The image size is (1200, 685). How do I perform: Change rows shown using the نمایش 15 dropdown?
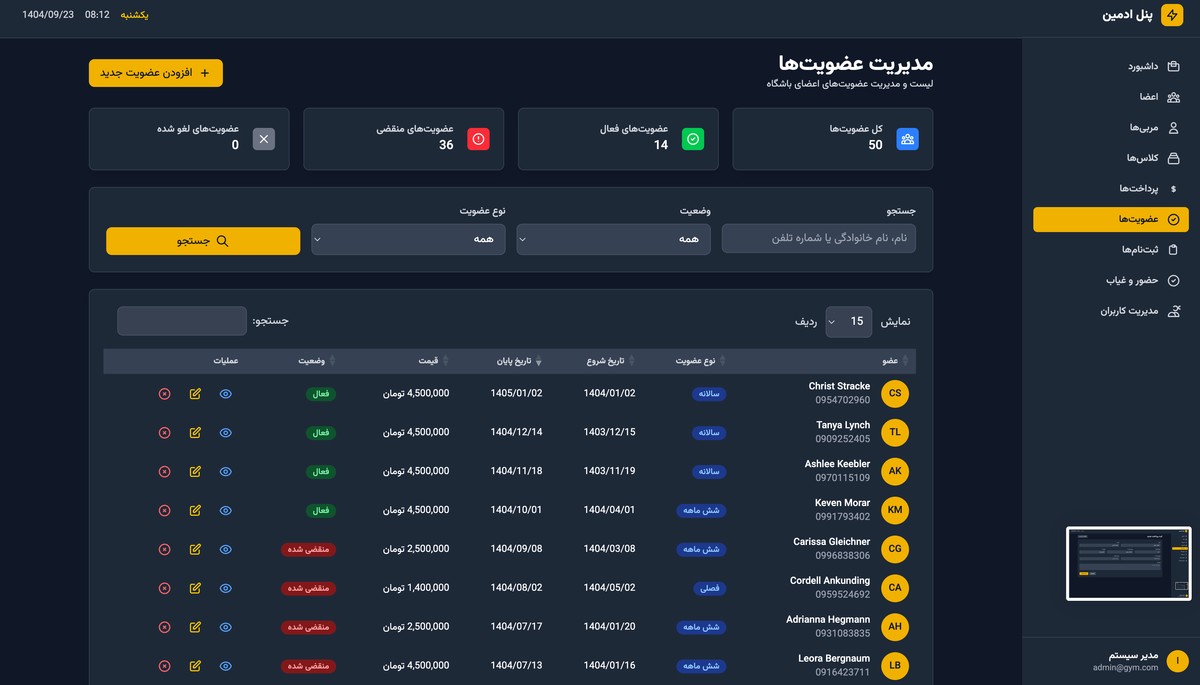click(x=848, y=321)
